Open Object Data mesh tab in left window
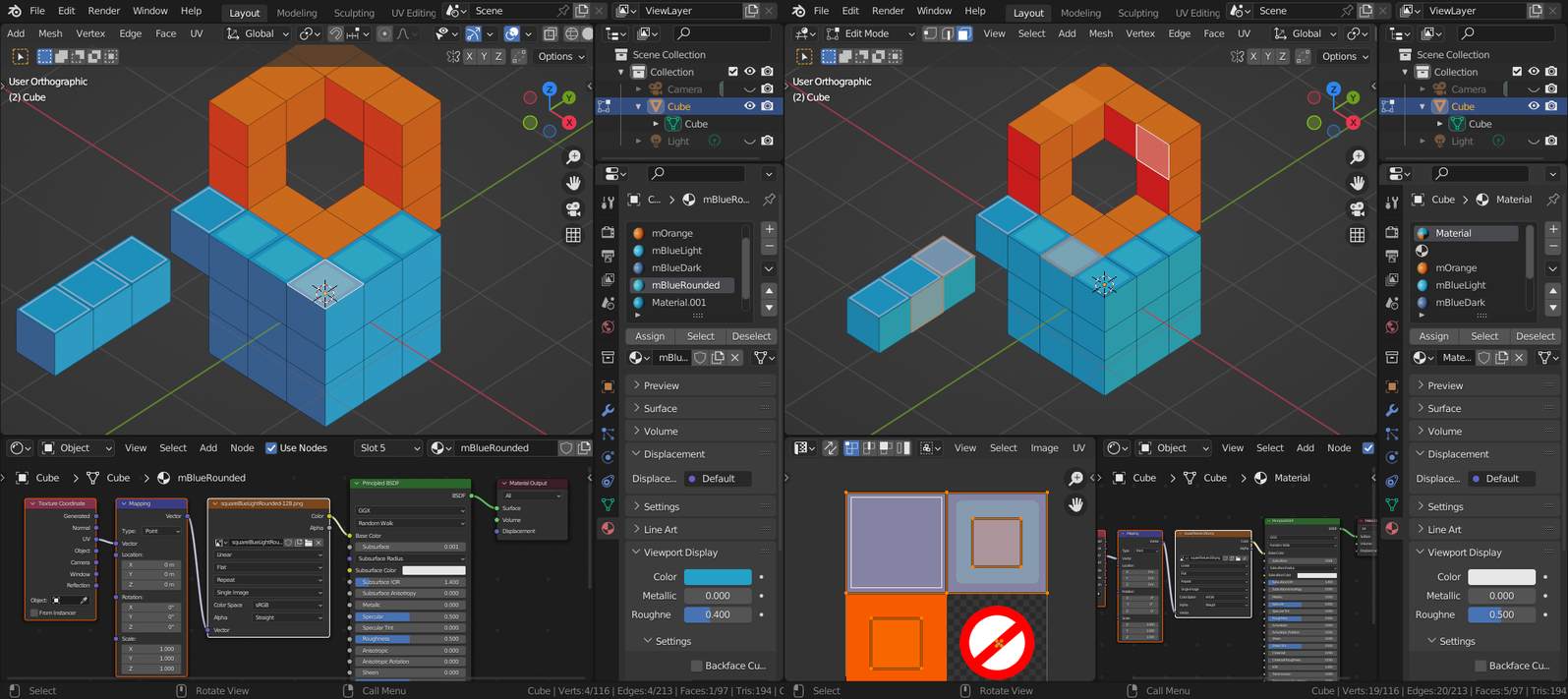1568x699 pixels. (608, 504)
